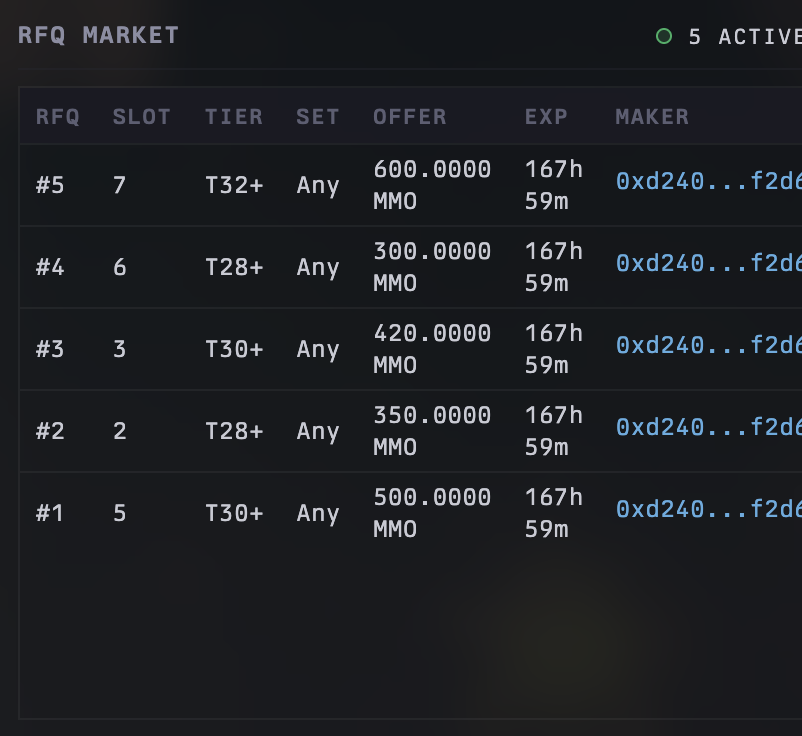Click 167h 59m expiry in RFQ #1 row

coord(554,513)
